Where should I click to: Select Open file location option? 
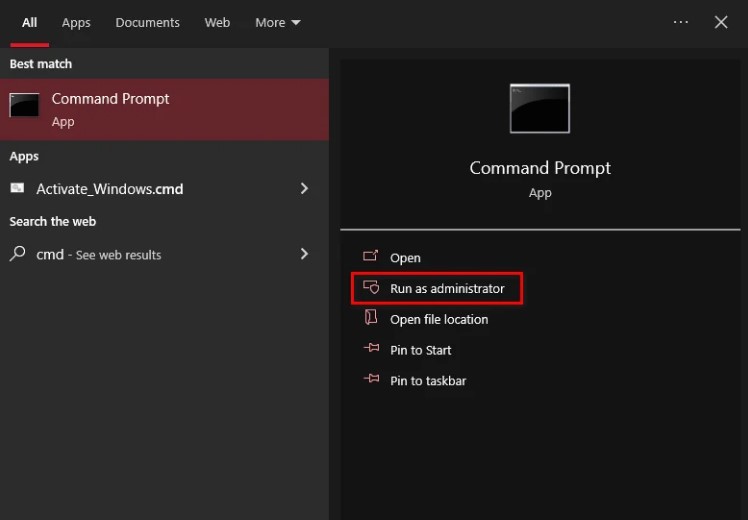pyautogui.click(x=439, y=319)
